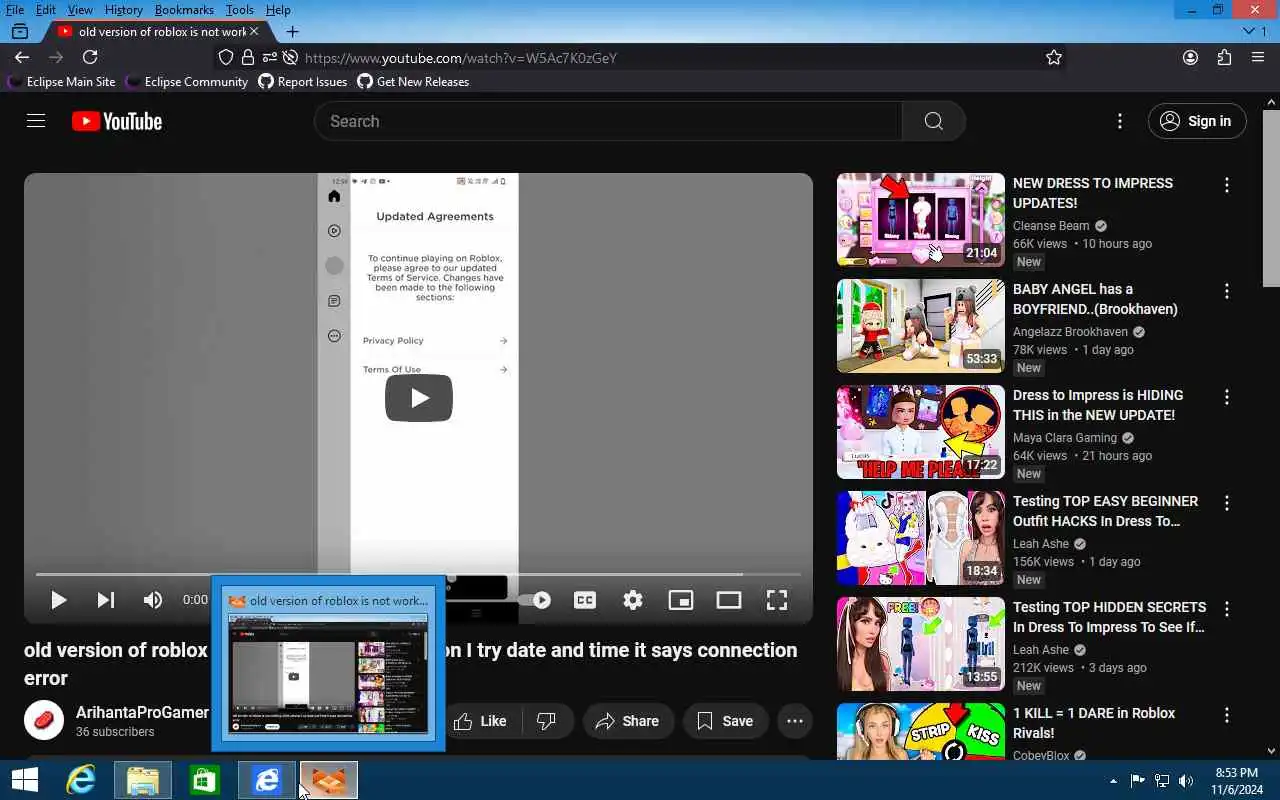Image resolution: width=1280 pixels, height=800 pixels.
Task: Open 1 KILL = 1 DARE in Roblox Rivals
Action: (x=1094, y=723)
